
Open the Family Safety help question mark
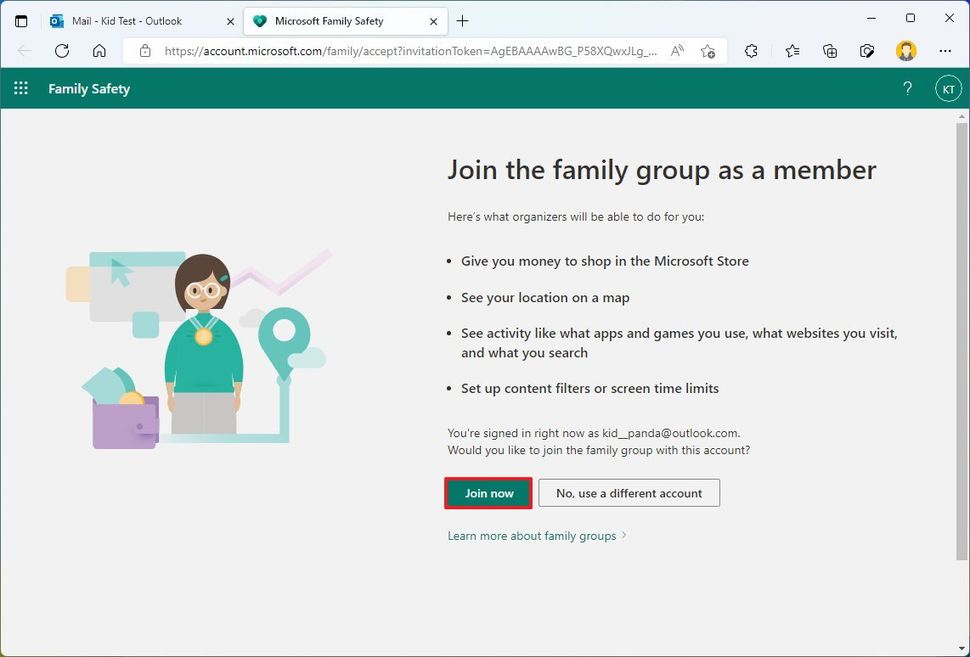(x=907, y=88)
